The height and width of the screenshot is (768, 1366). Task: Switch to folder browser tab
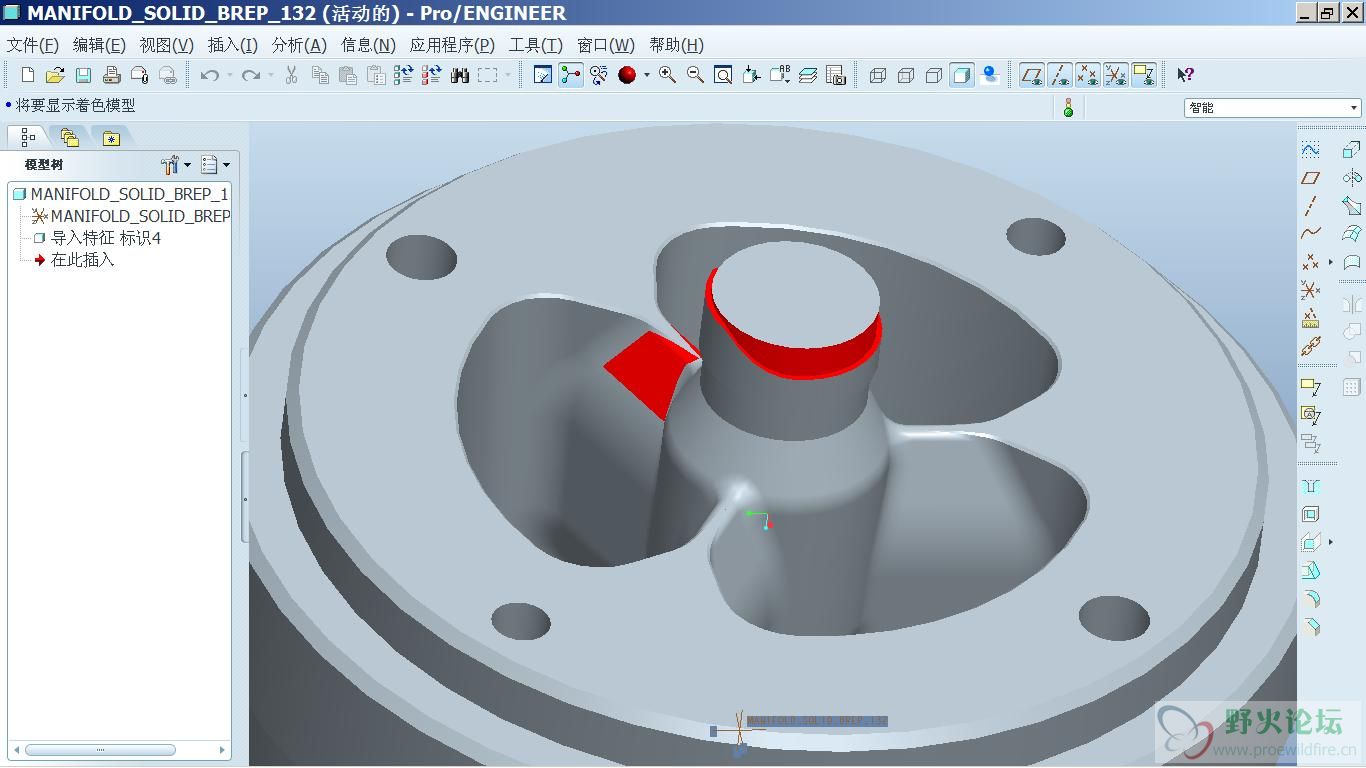pyautogui.click(x=69, y=137)
